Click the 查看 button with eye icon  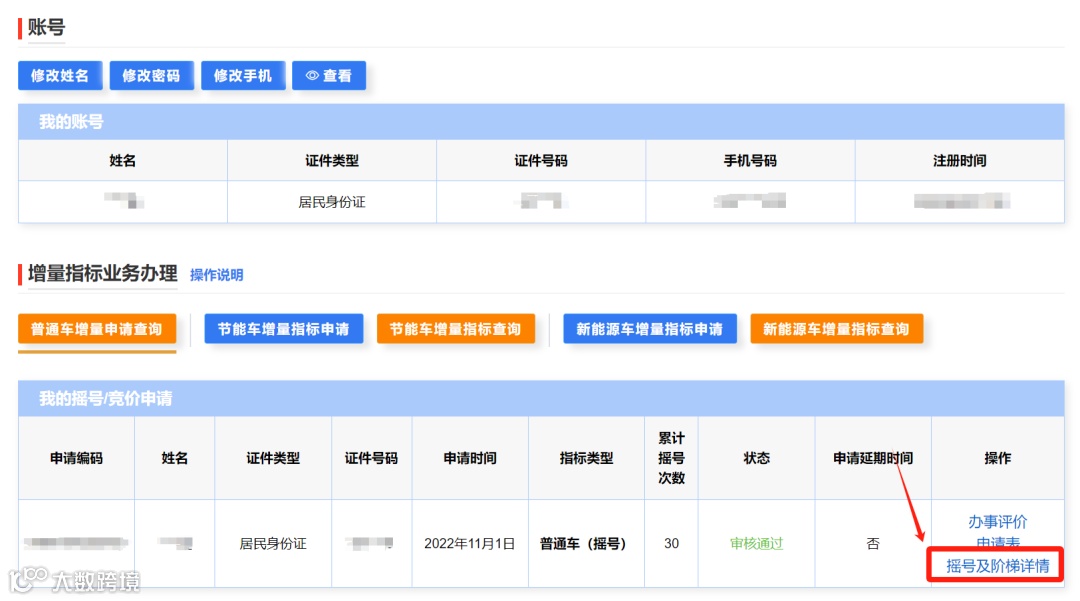click(329, 76)
